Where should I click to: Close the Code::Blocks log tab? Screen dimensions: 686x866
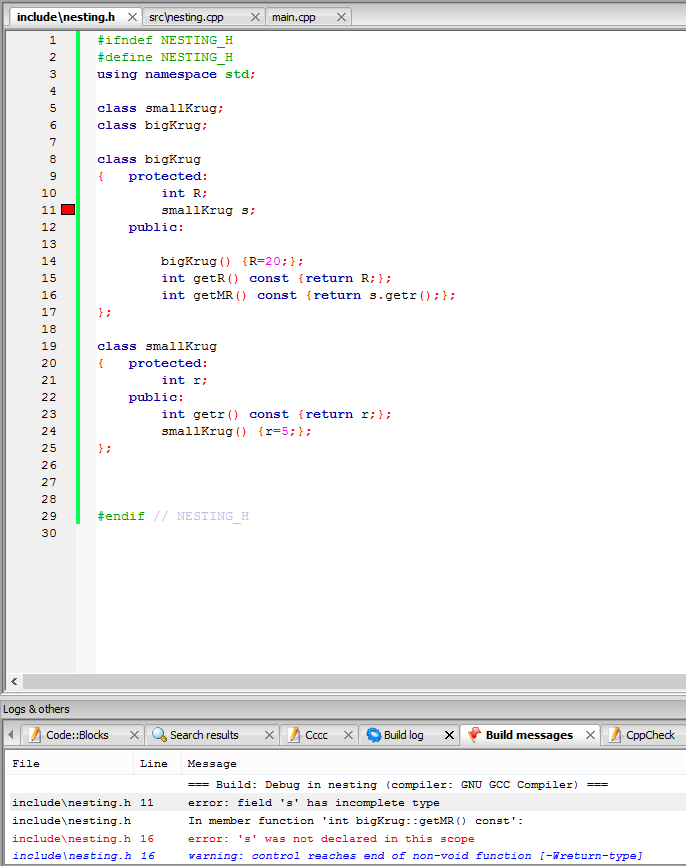[x=134, y=735]
